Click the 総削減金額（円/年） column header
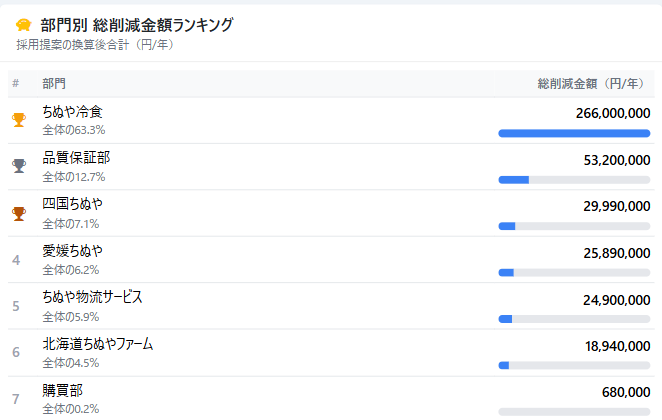The width and height of the screenshot is (662, 420). click(x=591, y=84)
